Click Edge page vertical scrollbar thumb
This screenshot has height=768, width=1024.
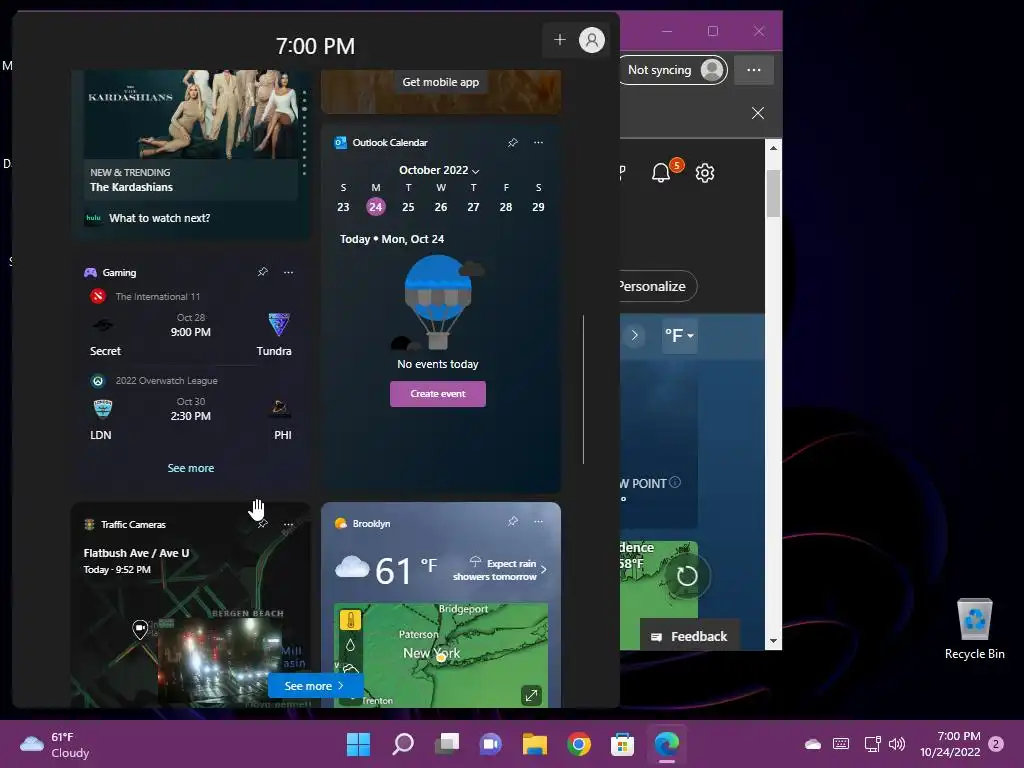point(773,193)
